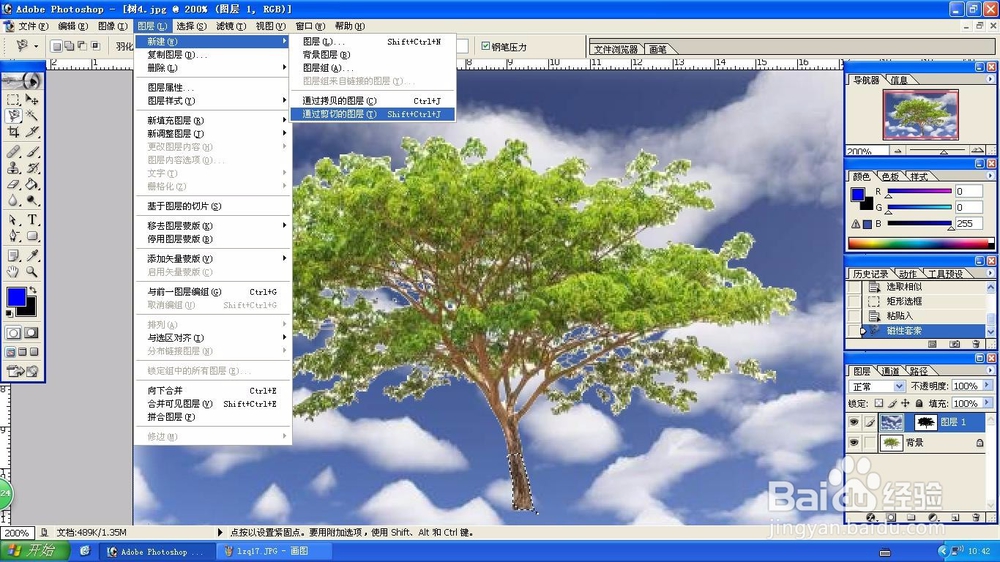The width and height of the screenshot is (1000, 562).
Task: Select the Blur tool
Action: point(13,200)
